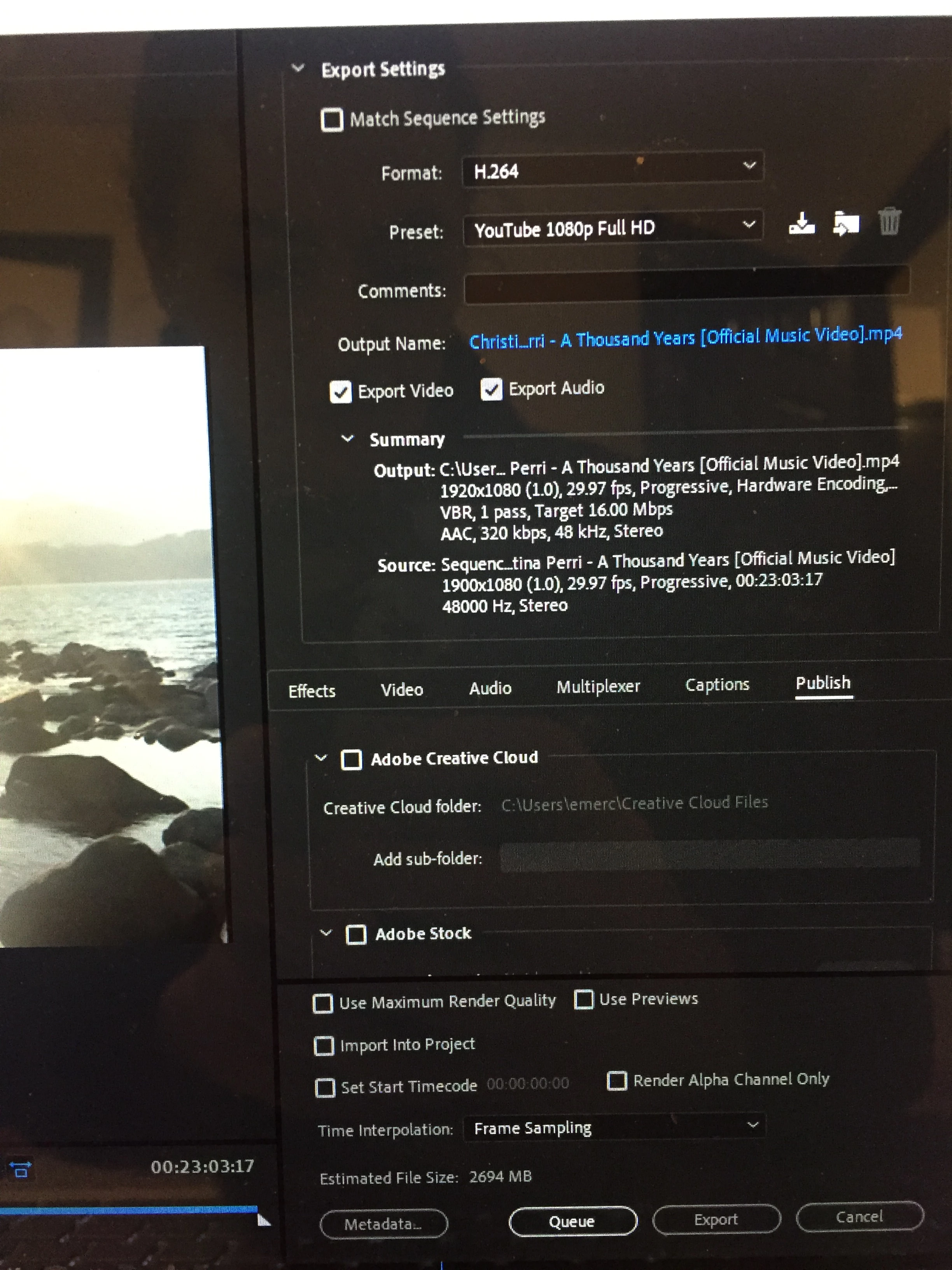Open the Preset dropdown for YouTube 1080p
Viewport: 952px width, 1270px height.
(x=612, y=228)
